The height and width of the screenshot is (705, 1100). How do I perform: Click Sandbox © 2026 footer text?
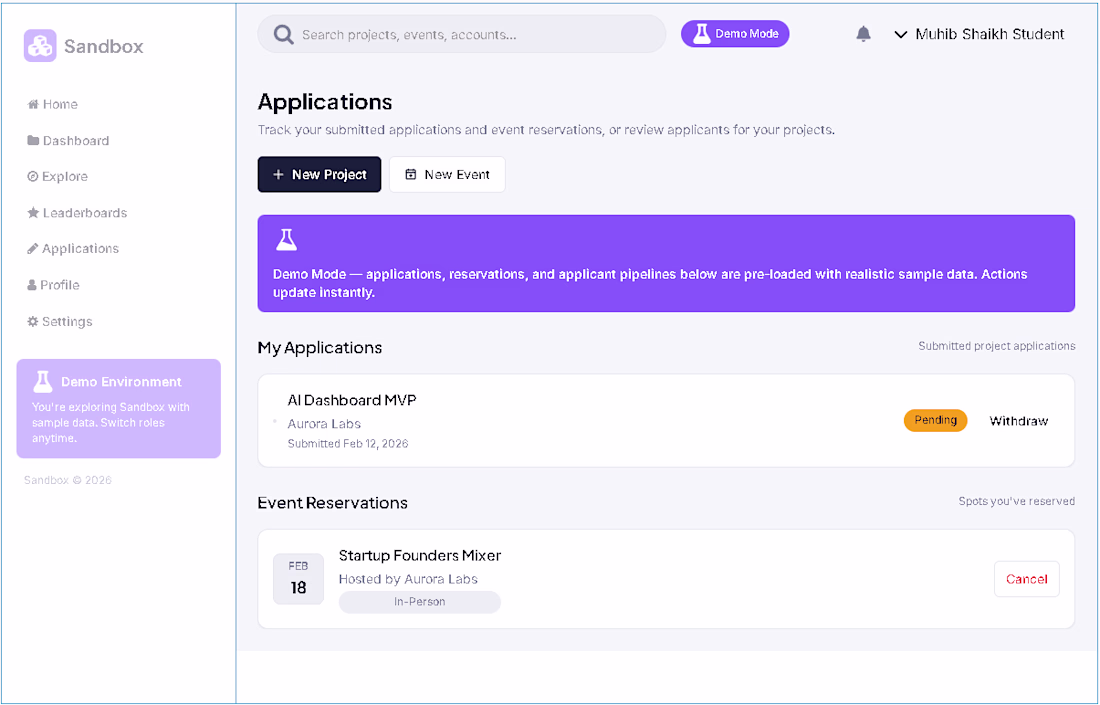[67, 481]
